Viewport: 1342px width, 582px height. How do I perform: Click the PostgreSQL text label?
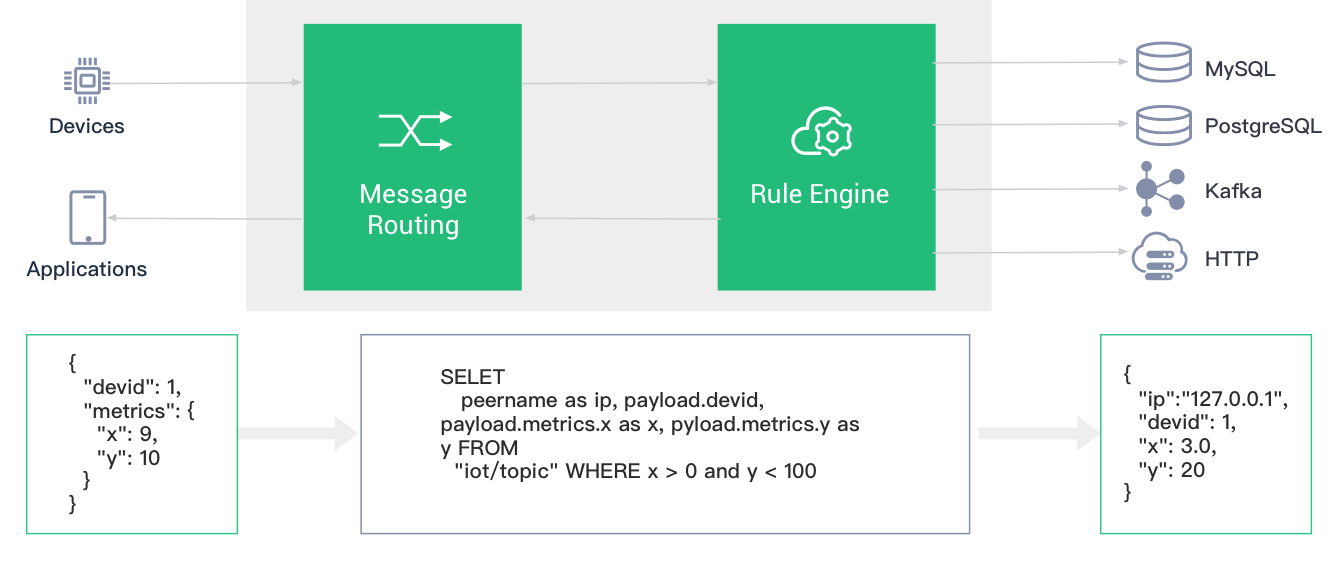(x=1263, y=127)
